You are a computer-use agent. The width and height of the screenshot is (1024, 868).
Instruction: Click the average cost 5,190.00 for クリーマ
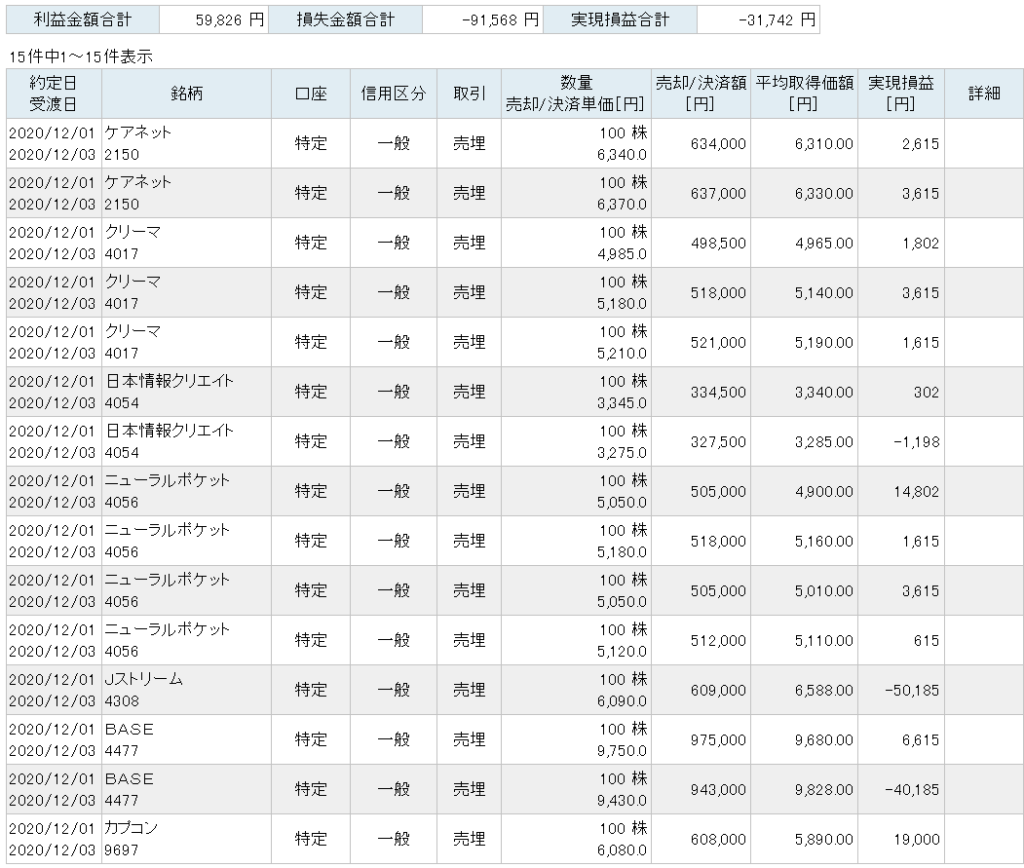coord(824,342)
